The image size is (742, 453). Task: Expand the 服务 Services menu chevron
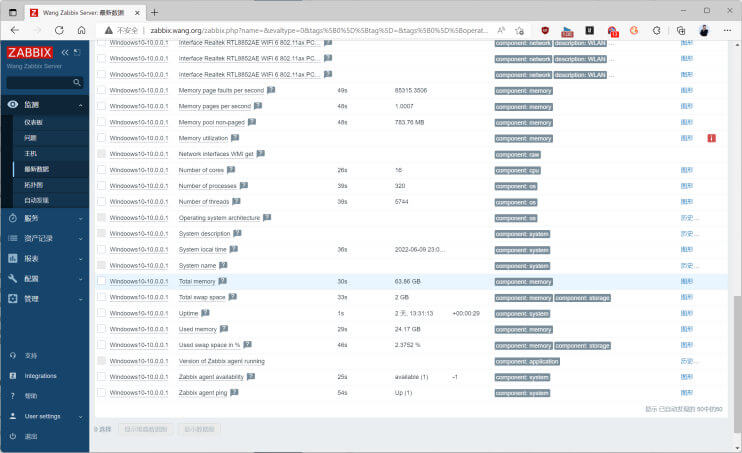pos(80,219)
